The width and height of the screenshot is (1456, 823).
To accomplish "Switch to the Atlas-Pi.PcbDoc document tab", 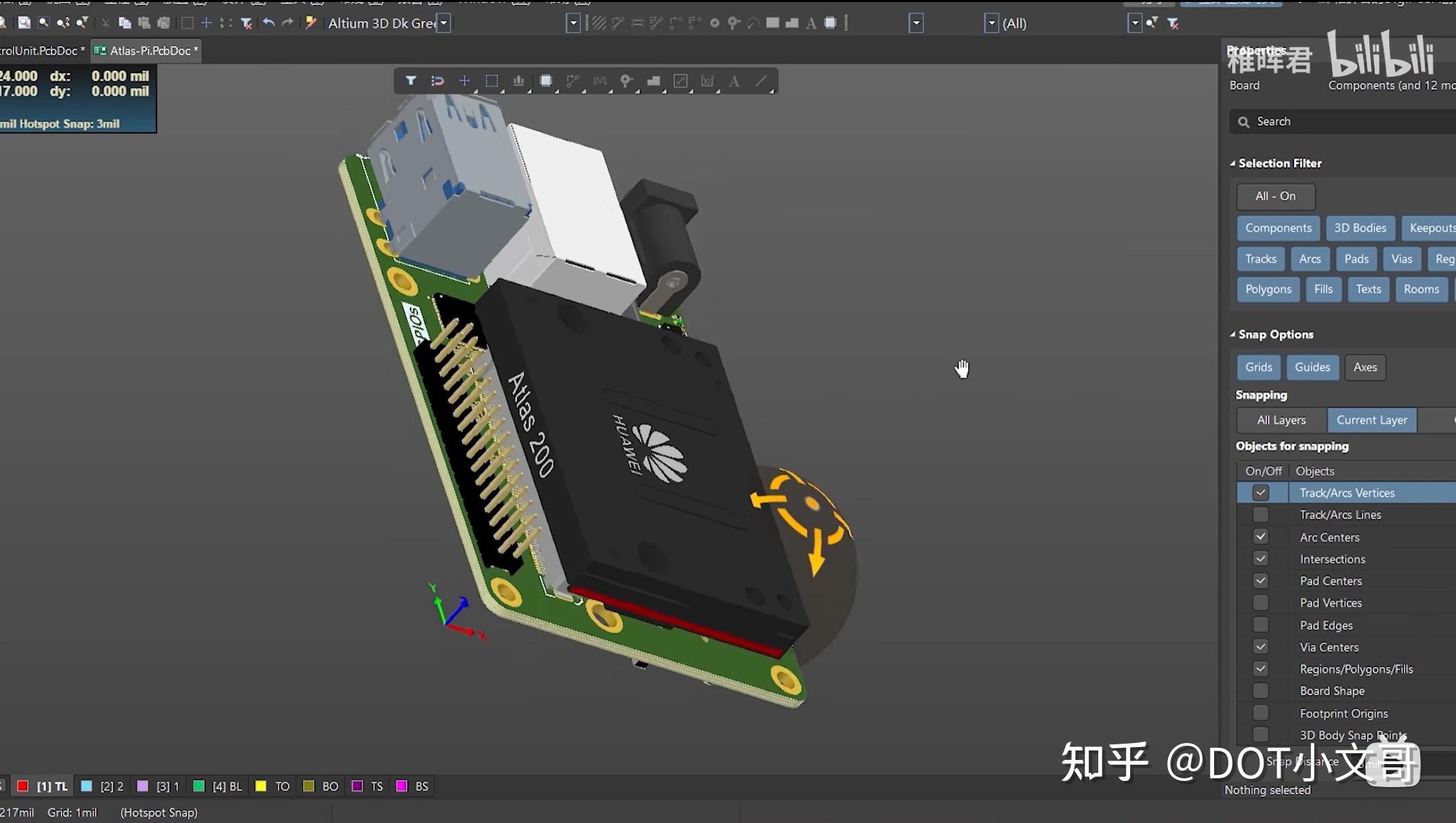I will [146, 51].
